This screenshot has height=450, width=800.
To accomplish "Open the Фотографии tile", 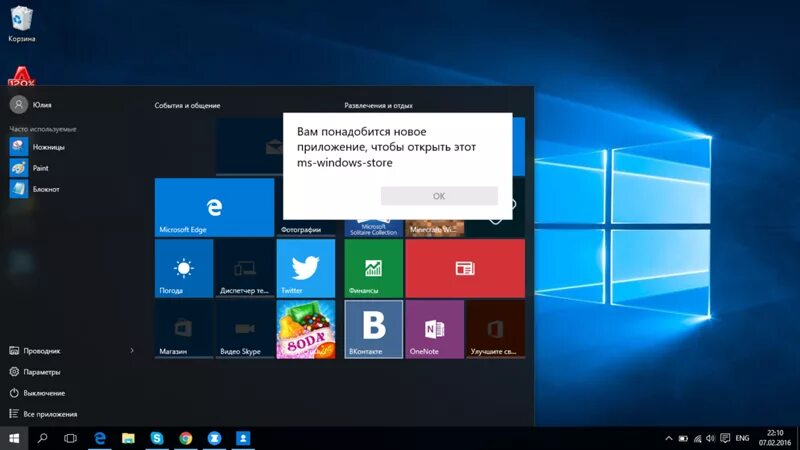I will pos(306,228).
